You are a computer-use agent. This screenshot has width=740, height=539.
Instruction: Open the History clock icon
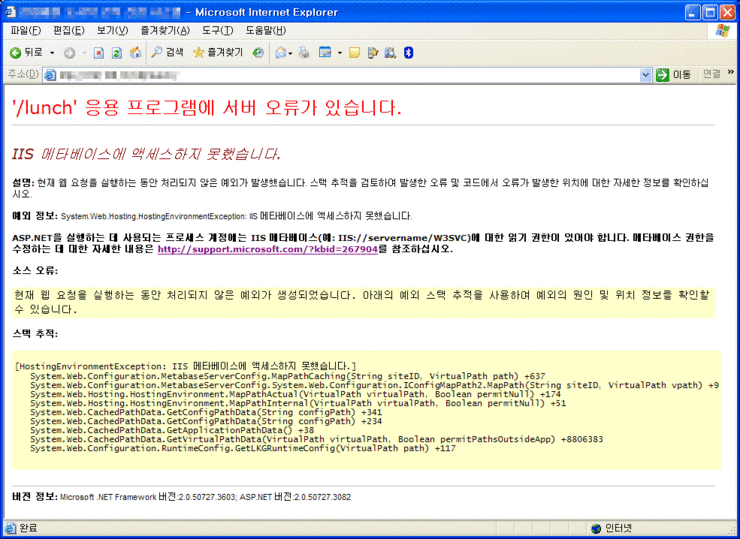tap(258, 52)
